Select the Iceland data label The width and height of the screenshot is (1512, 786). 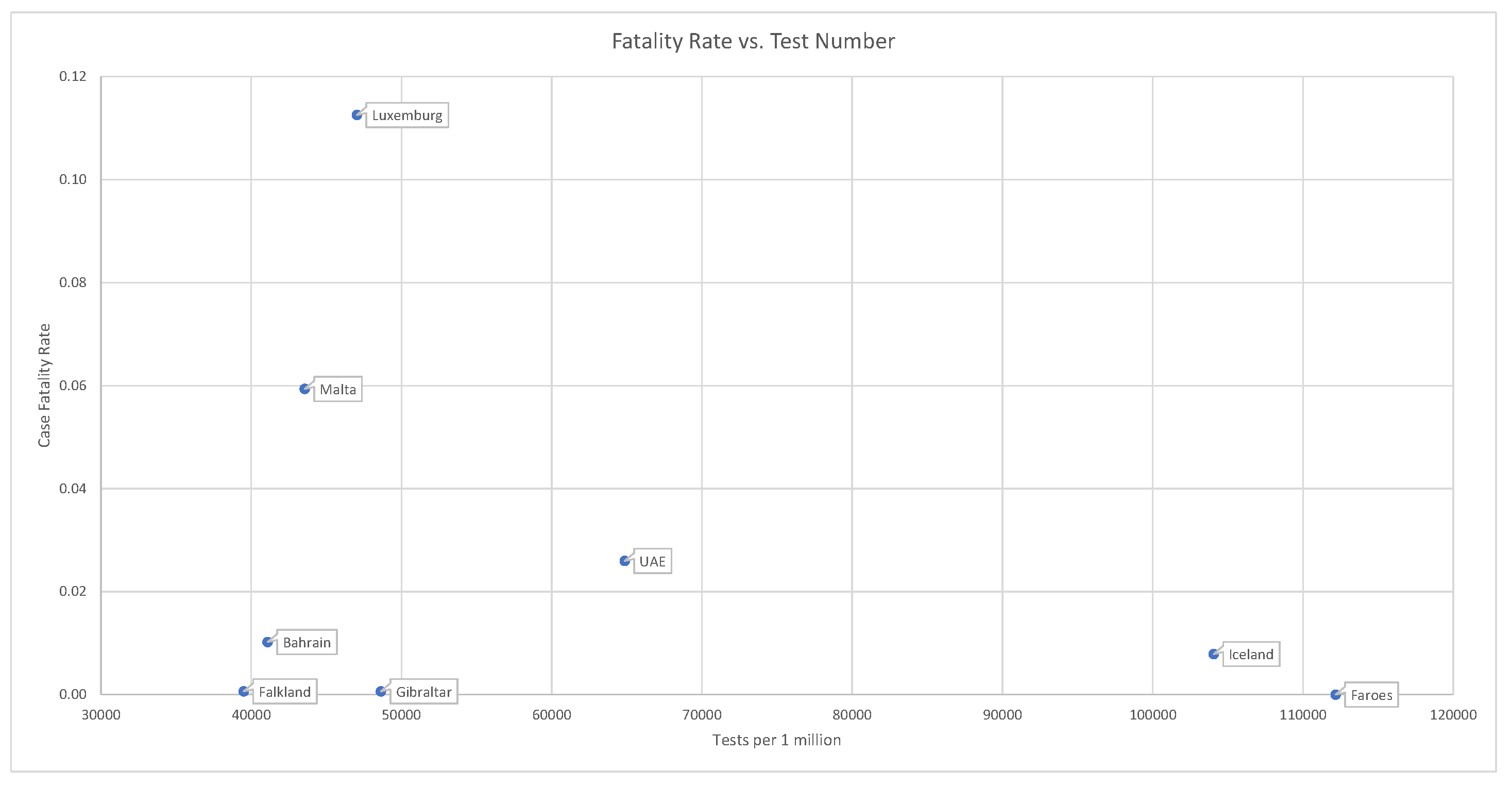[1251, 655]
